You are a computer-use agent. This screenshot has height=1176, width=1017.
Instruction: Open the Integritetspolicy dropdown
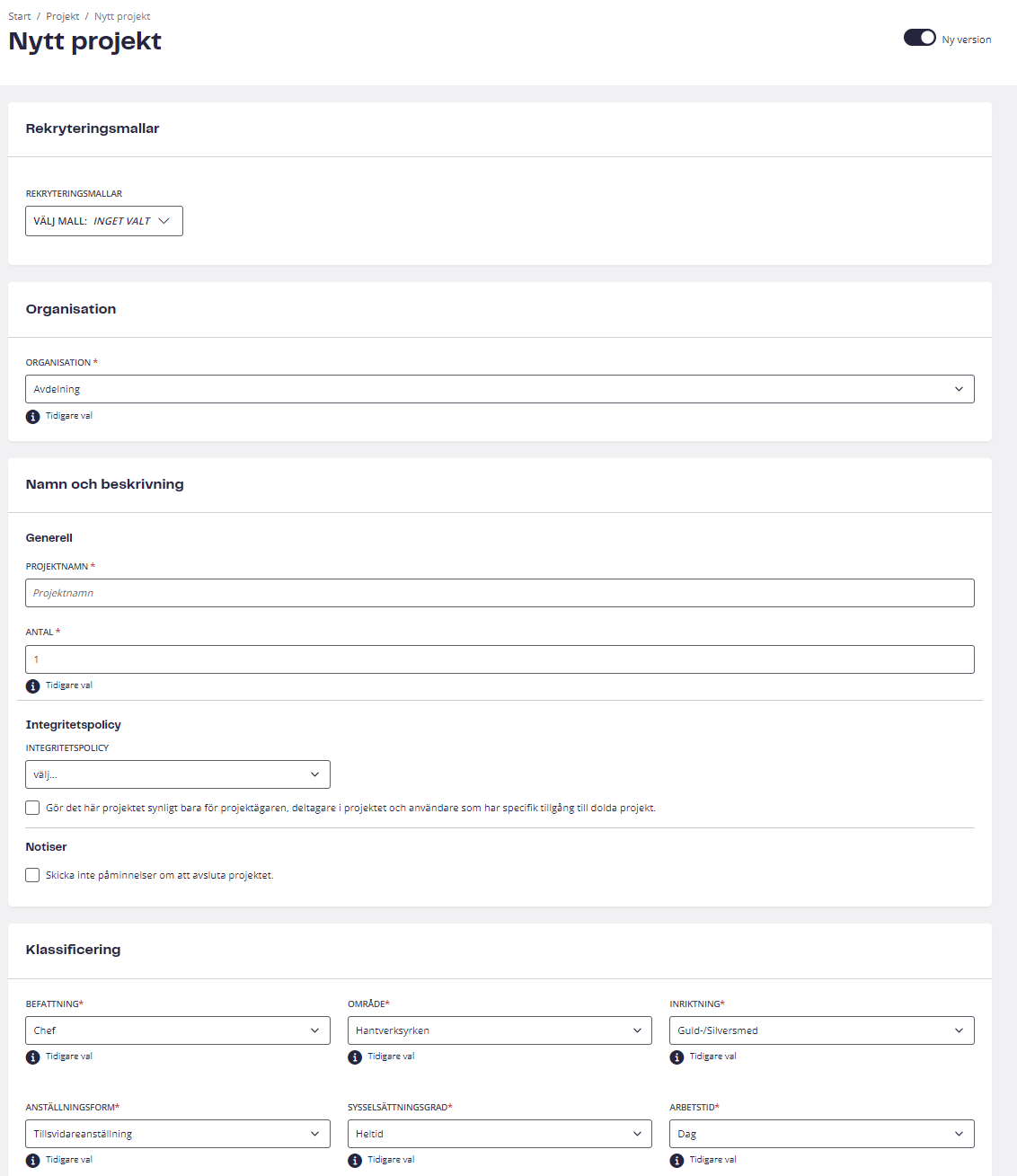pyautogui.click(x=178, y=774)
